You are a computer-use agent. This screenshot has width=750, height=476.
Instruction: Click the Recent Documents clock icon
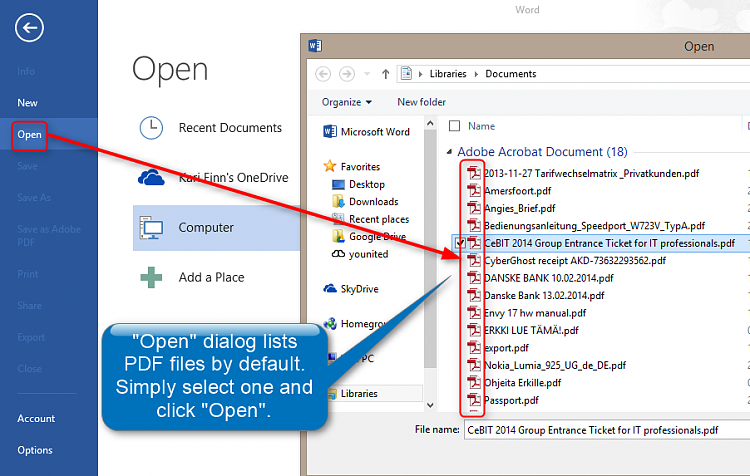[x=151, y=128]
